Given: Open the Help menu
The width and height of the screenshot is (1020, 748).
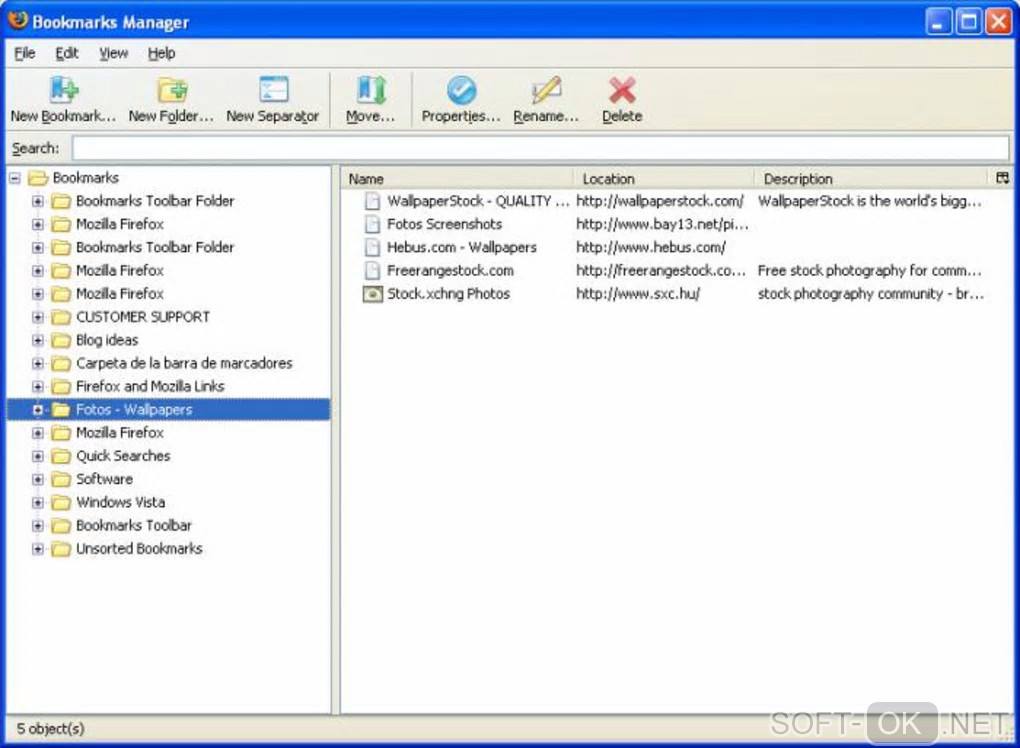Looking at the screenshot, I should [x=161, y=53].
